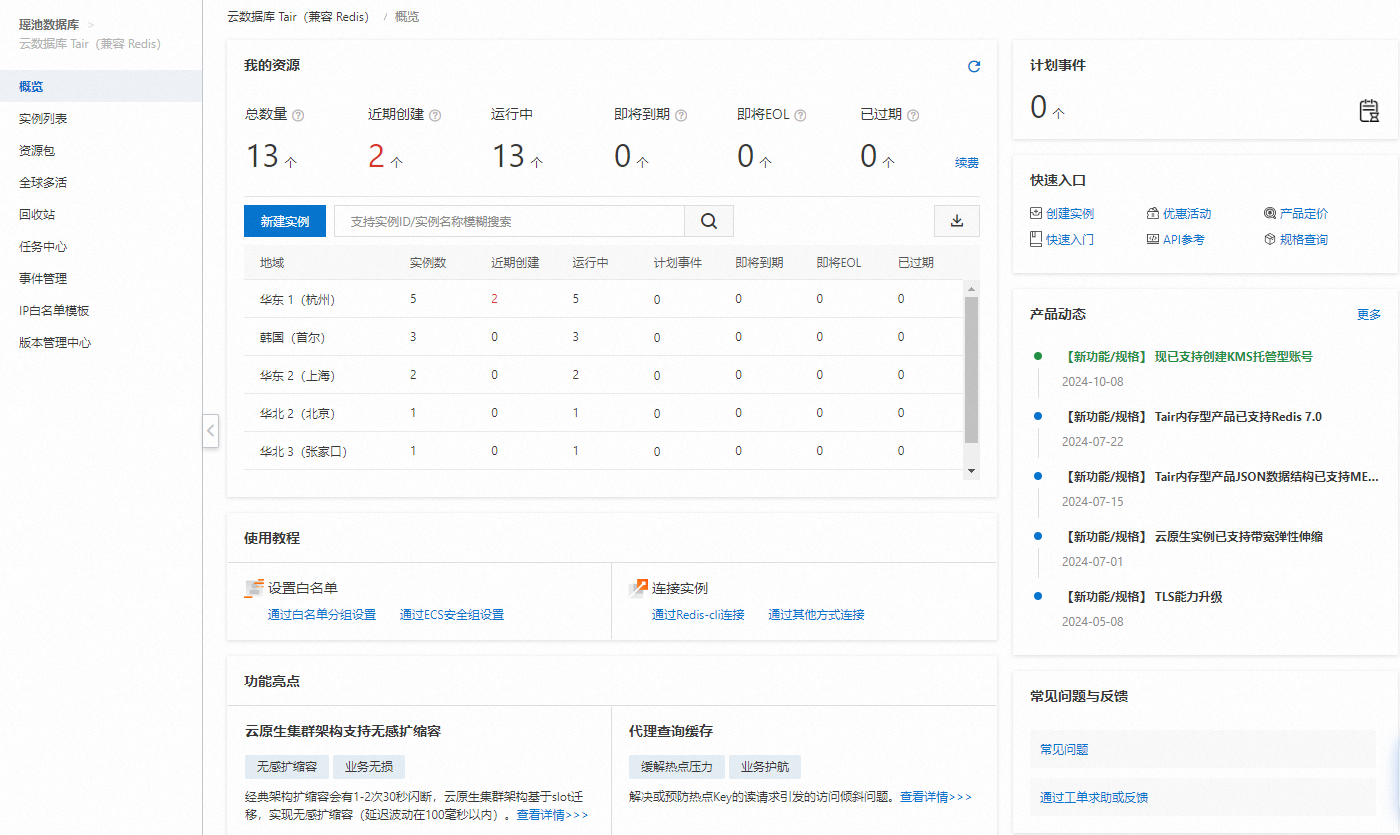Click the 地域 column header
Viewport: 1400px width, 835px height.
pyautogui.click(x=272, y=263)
